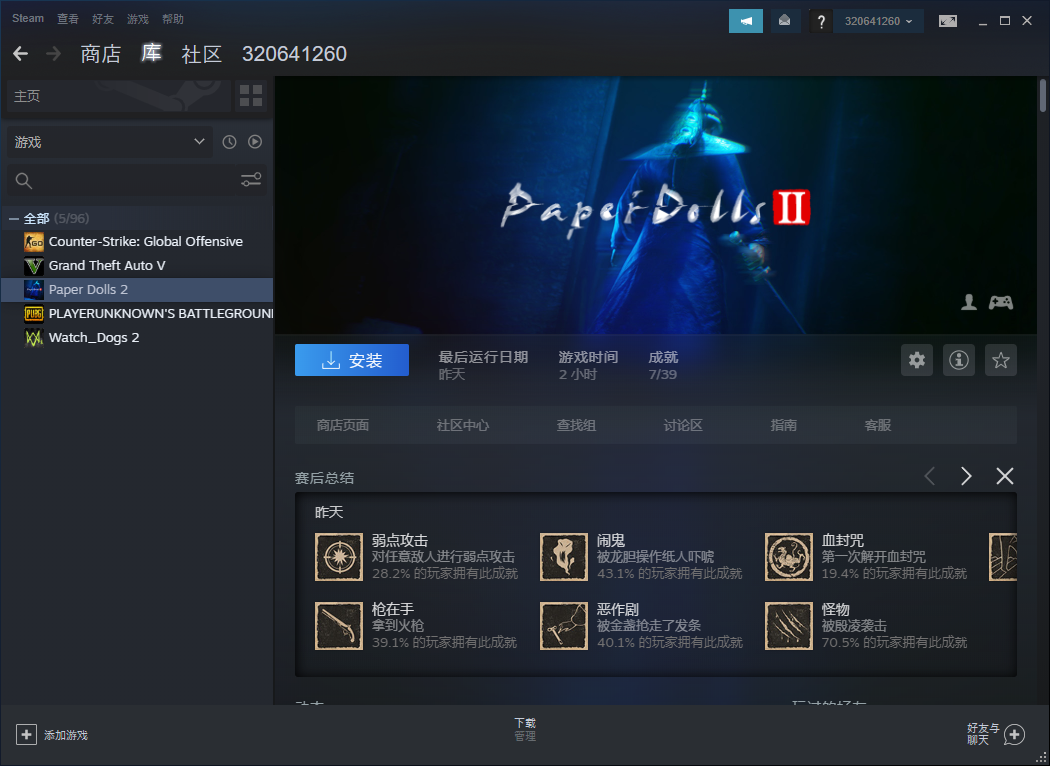Show game info panel icon

959,360
